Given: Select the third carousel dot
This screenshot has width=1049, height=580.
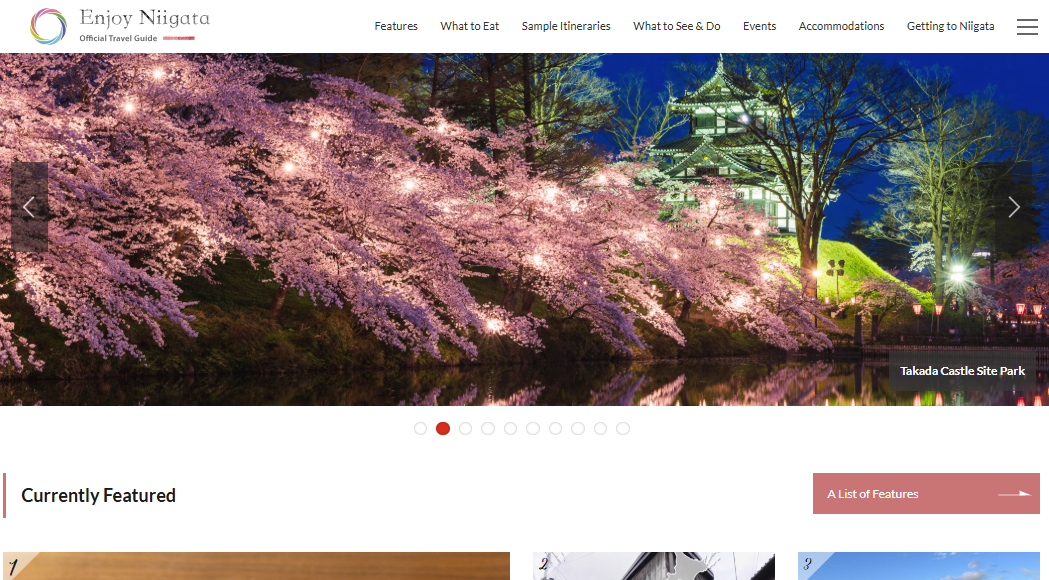Looking at the screenshot, I should click(x=465, y=428).
